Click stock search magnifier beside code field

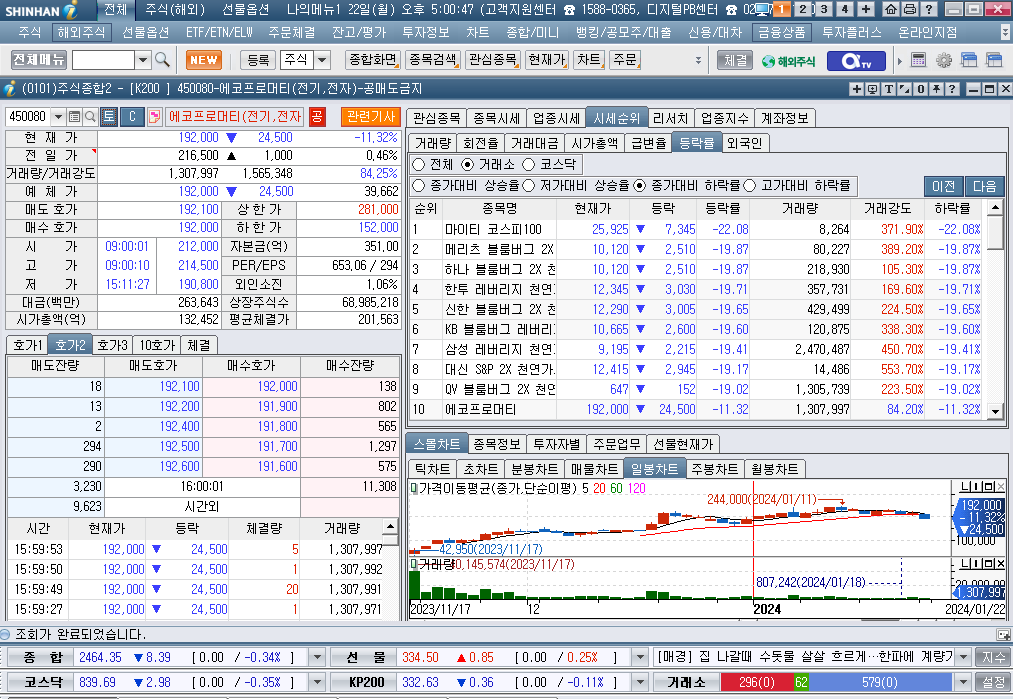point(90,116)
